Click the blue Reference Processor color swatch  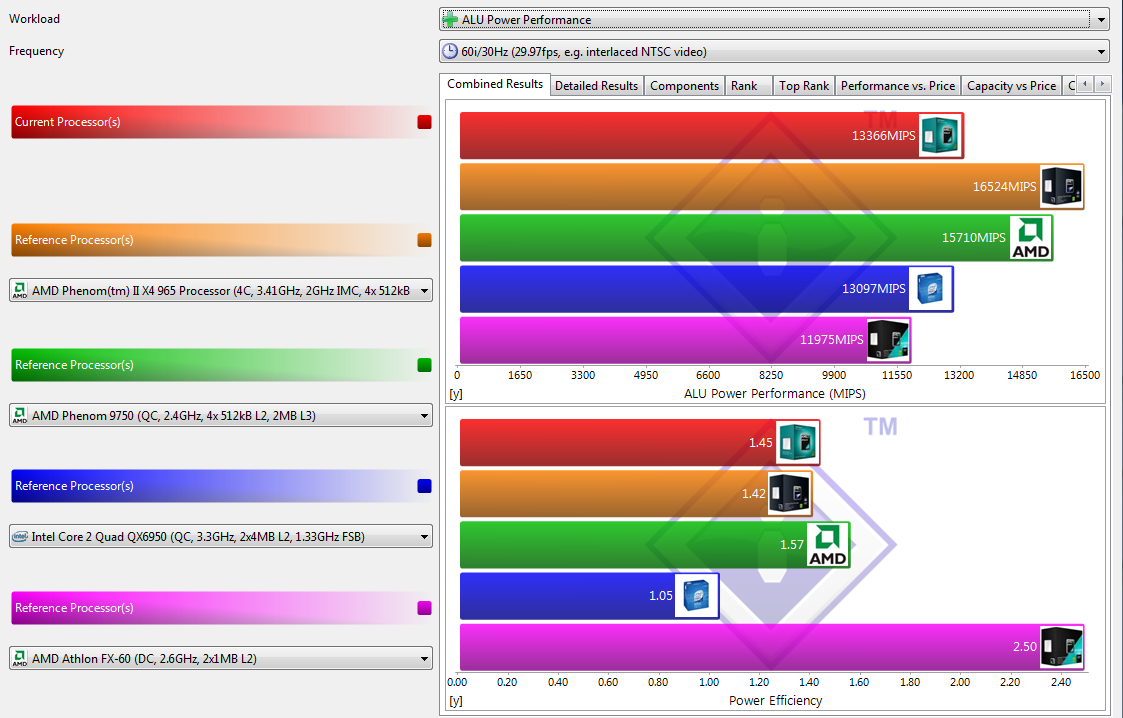424,486
